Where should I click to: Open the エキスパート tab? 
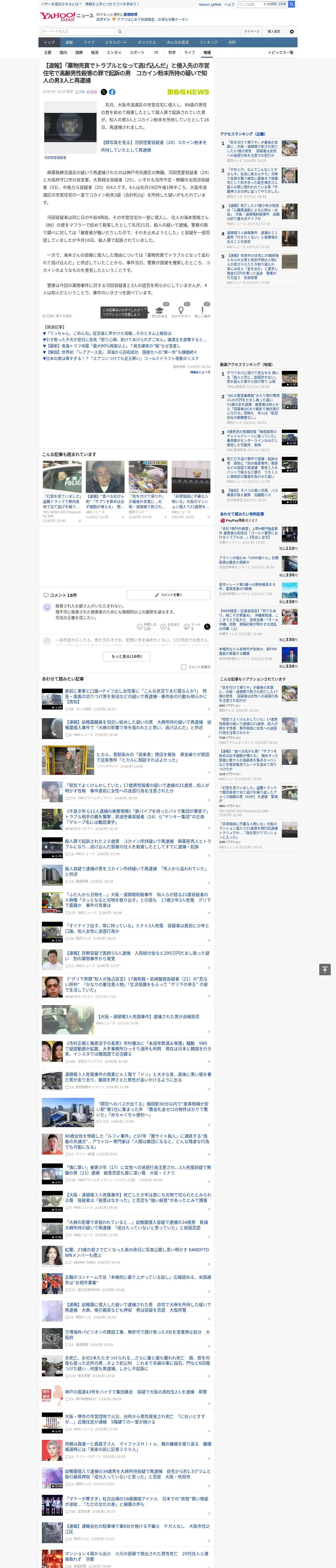(x=116, y=43)
